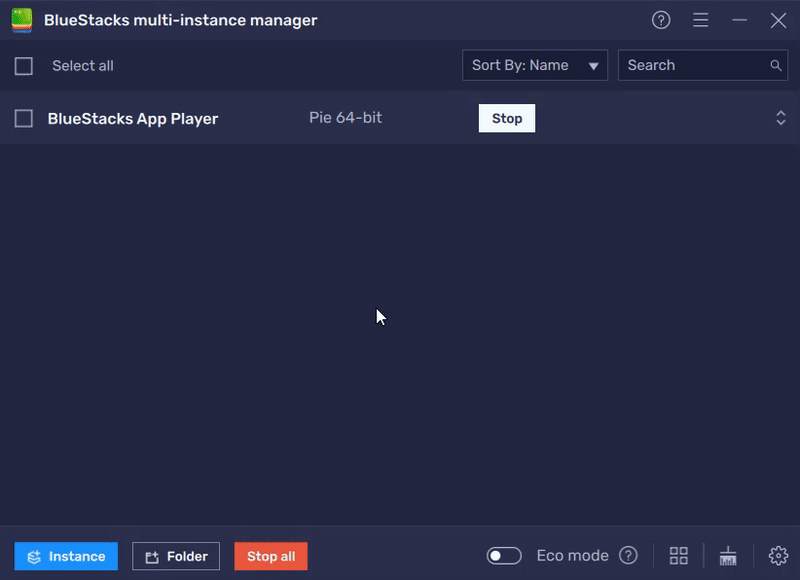Click the Folder button
Image resolution: width=800 pixels, height=580 pixels.
pyautogui.click(x=176, y=556)
